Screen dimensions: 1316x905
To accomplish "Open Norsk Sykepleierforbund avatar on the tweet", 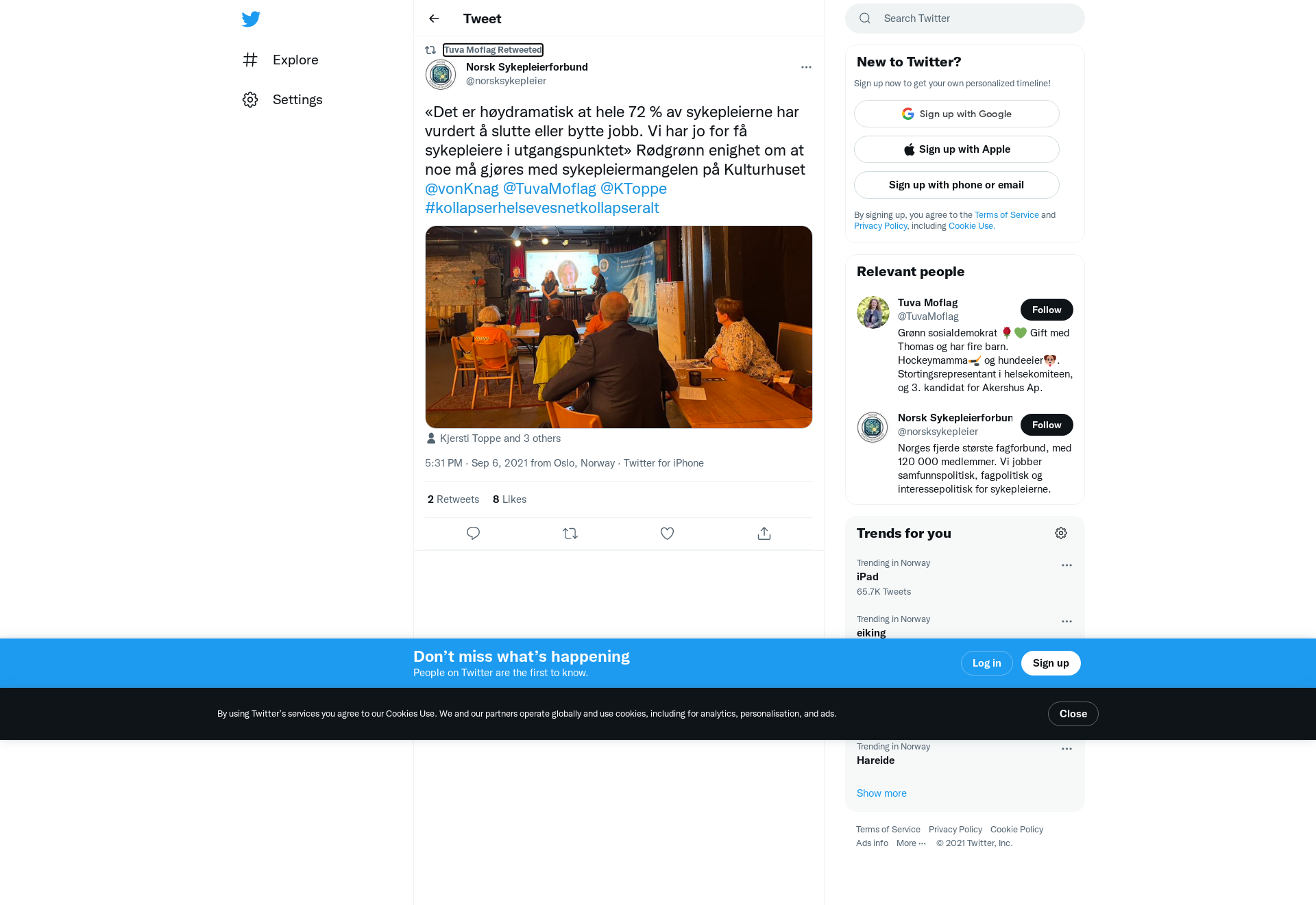I will click(441, 74).
